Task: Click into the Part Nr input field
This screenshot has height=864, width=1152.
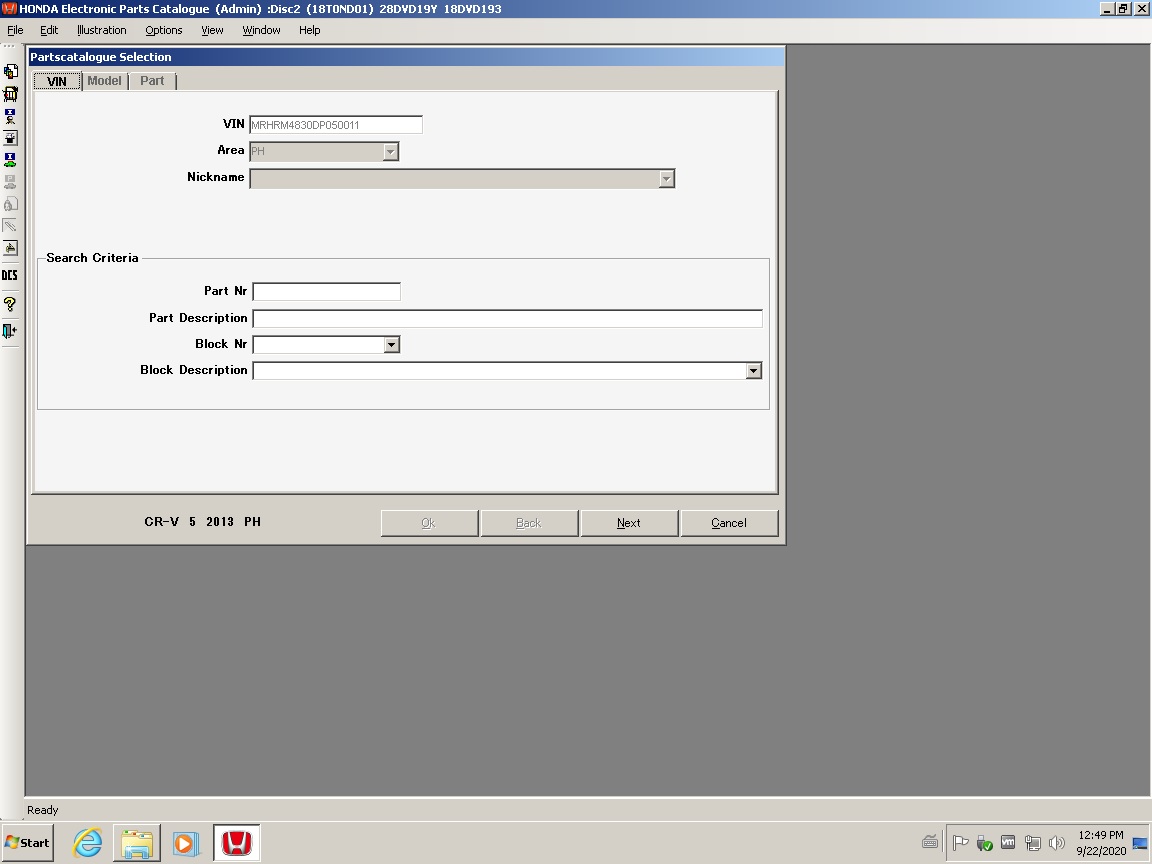Action: pos(326,292)
